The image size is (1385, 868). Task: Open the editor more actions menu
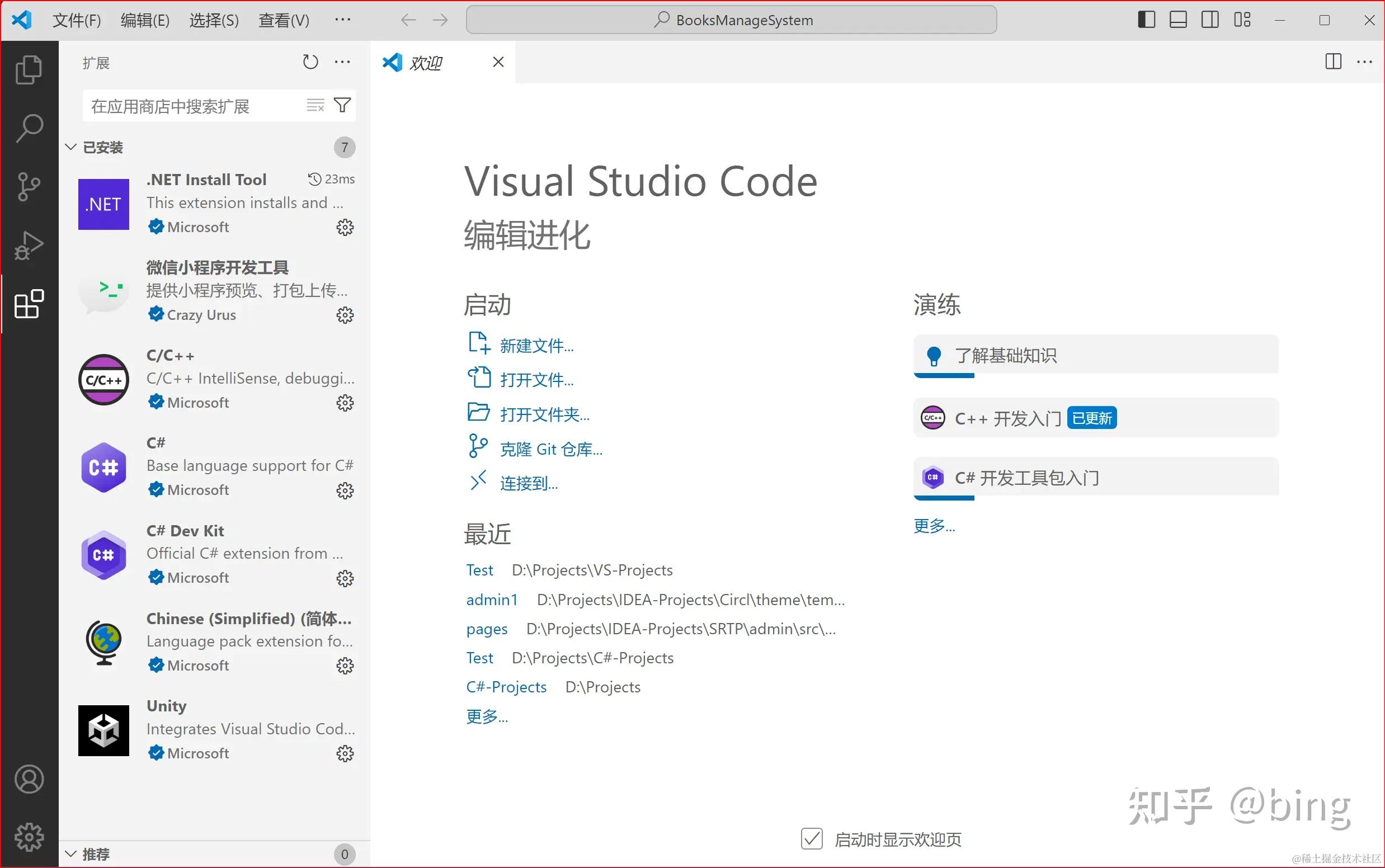point(1364,62)
